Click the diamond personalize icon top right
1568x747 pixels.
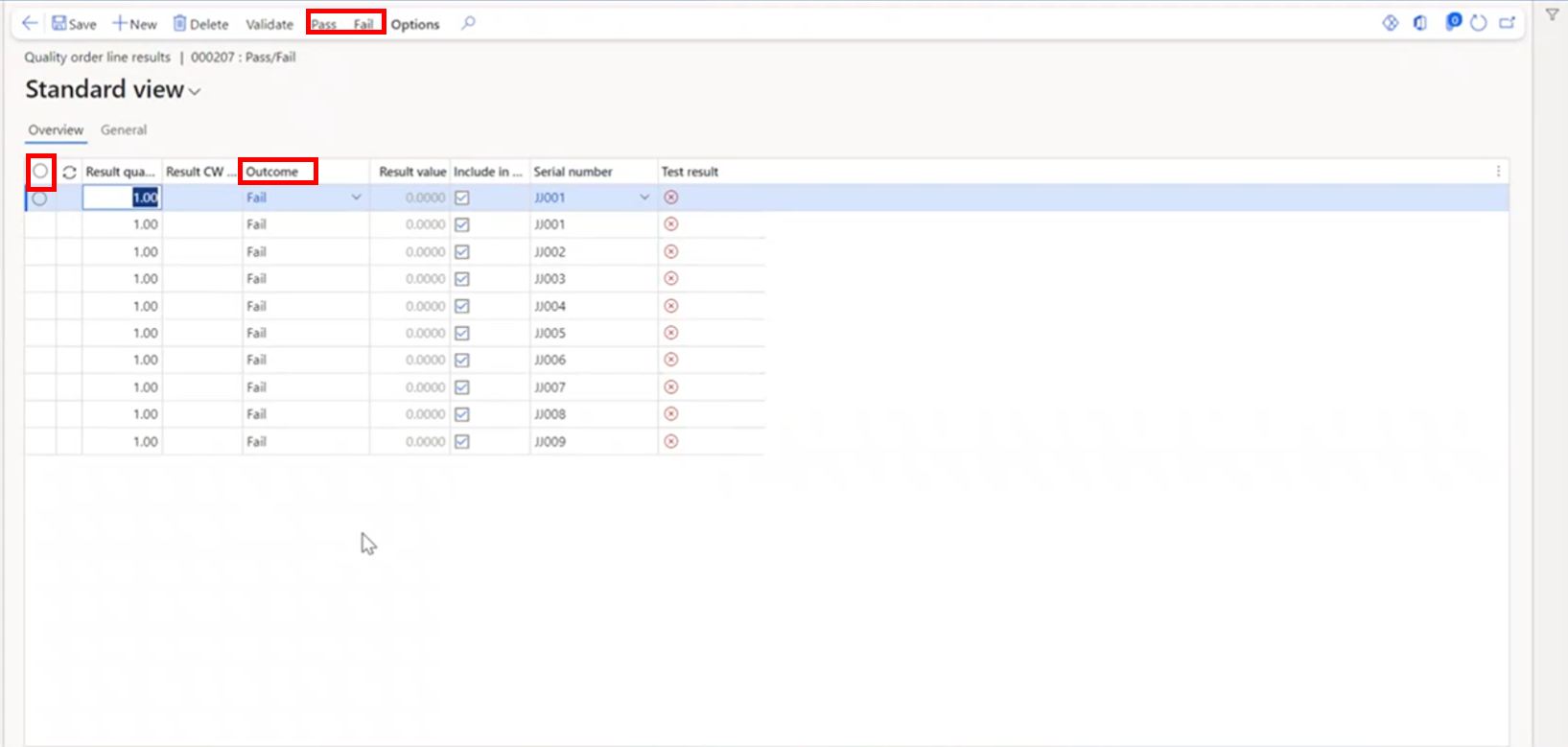1390,23
